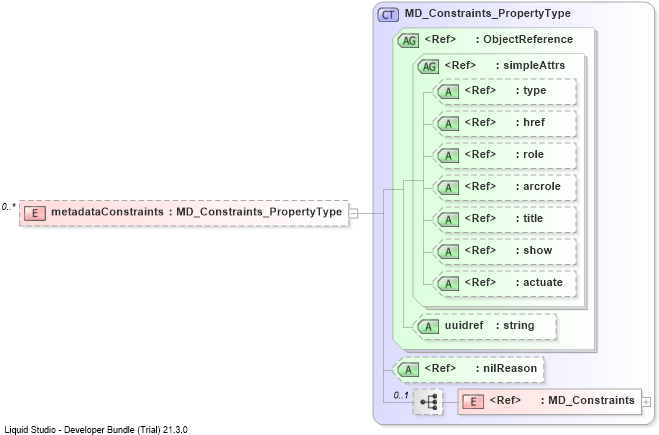This screenshot has height=435, width=659.
Task: Click the ': actuate' attribute label
Action: tap(539, 282)
